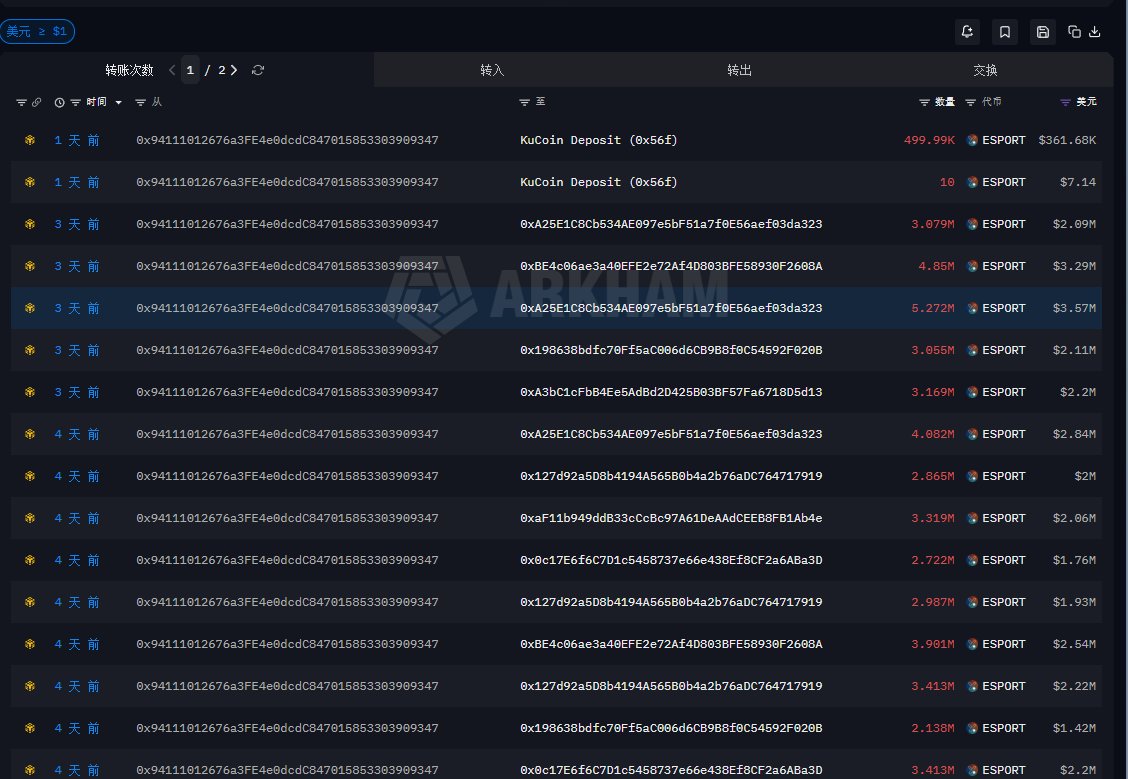Screen dimensions: 1128x779
Task: Click the 美元 ≥ $1 filter chip
Action: (37, 31)
